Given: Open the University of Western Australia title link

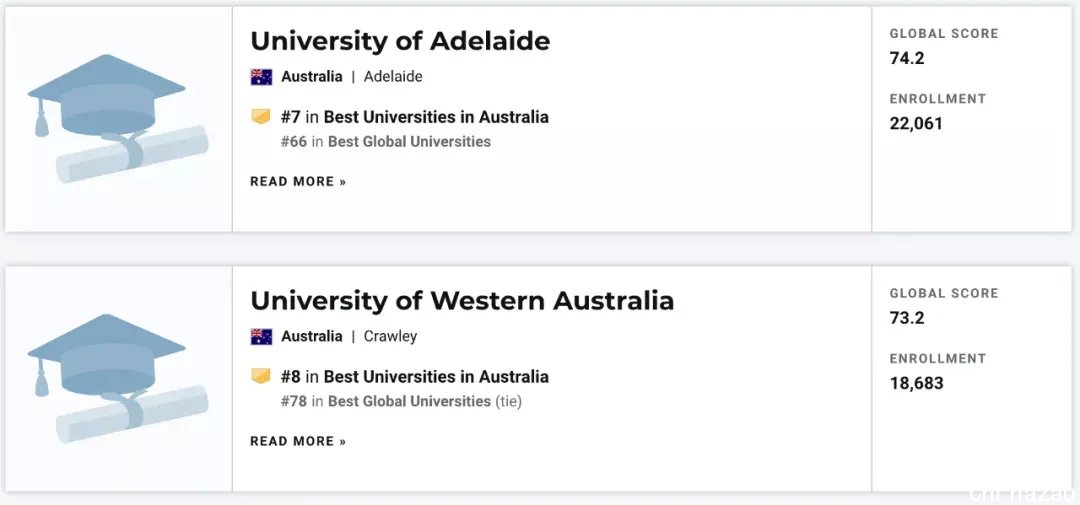Looking at the screenshot, I should click(462, 301).
